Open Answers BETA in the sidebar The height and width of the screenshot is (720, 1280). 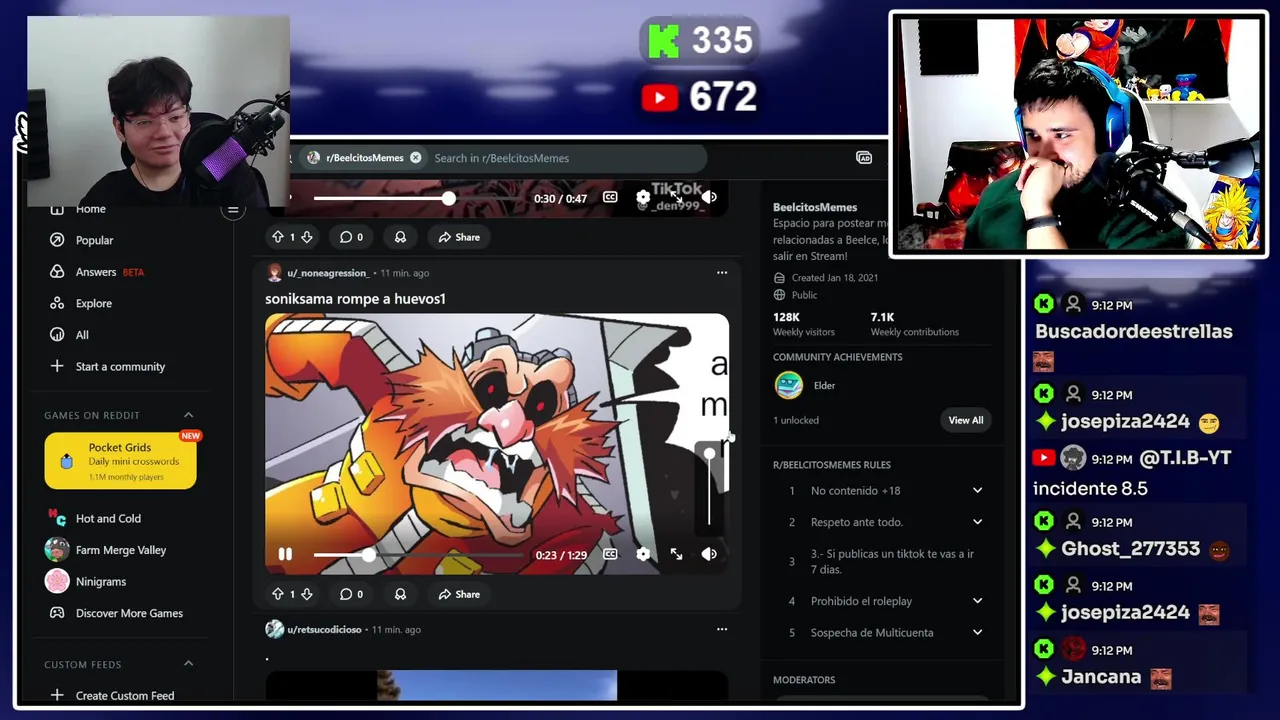(x=109, y=272)
